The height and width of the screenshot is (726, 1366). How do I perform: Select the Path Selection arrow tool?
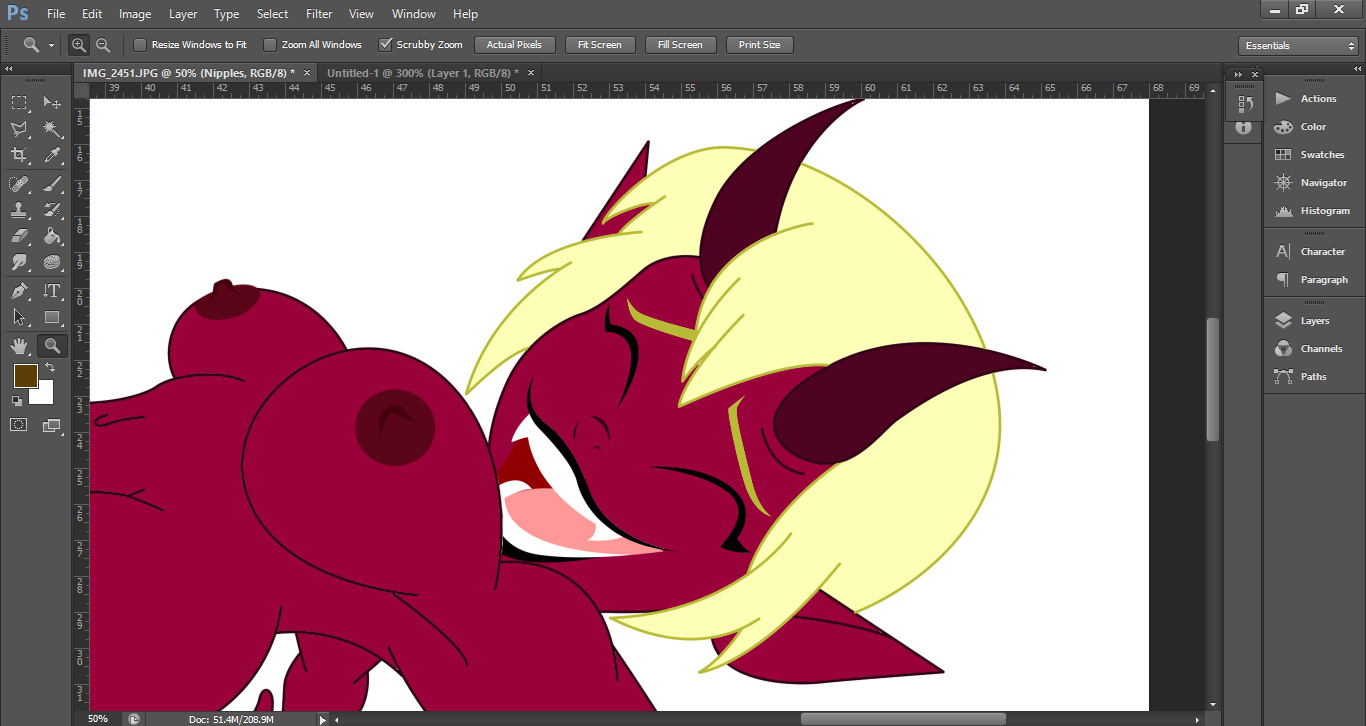(19, 317)
